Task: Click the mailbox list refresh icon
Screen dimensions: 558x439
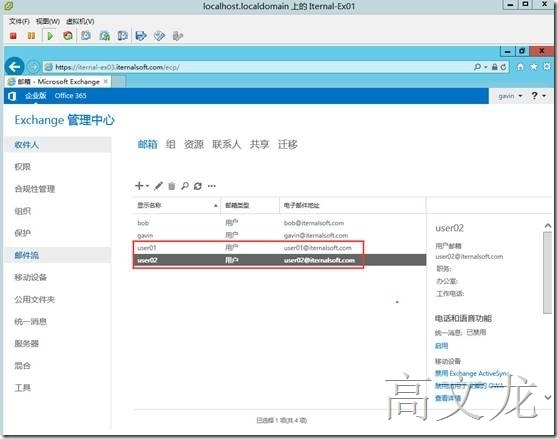Action: [x=198, y=186]
